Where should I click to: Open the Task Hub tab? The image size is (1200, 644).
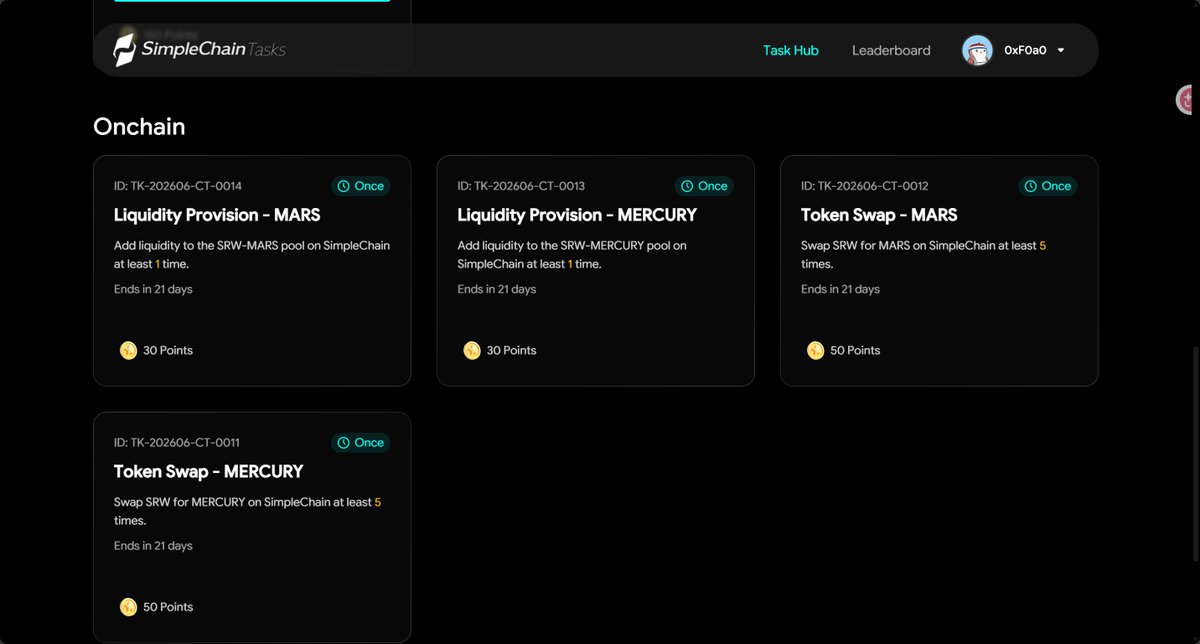pyautogui.click(x=790, y=50)
